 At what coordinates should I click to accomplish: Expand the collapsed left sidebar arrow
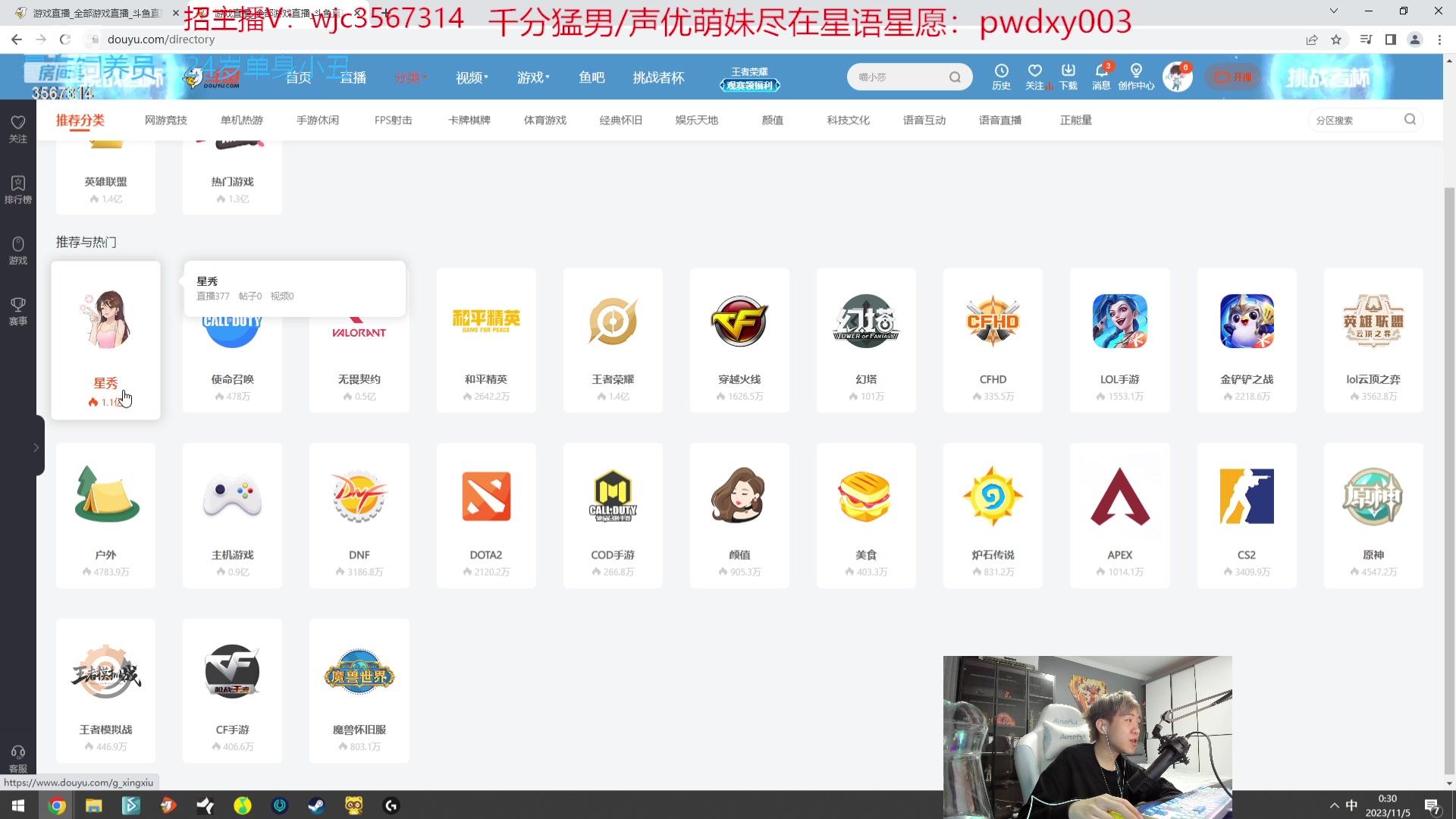coord(36,447)
